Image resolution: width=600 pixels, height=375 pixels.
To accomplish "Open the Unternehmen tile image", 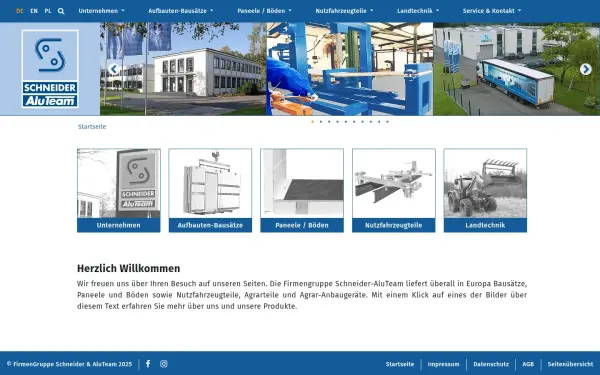I will tap(119, 183).
